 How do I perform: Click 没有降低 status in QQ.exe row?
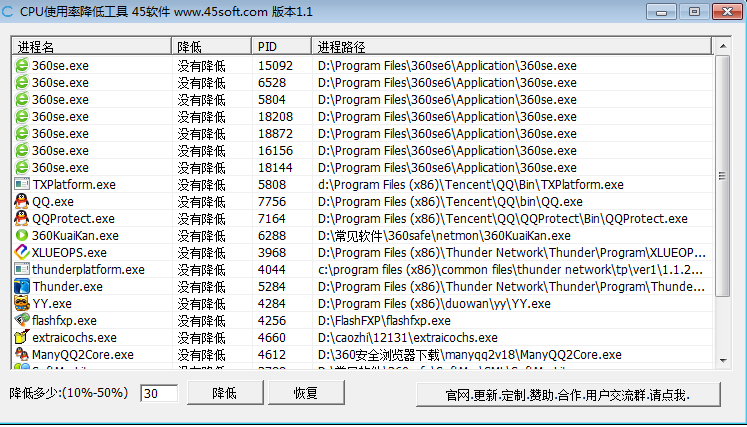(202, 202)
